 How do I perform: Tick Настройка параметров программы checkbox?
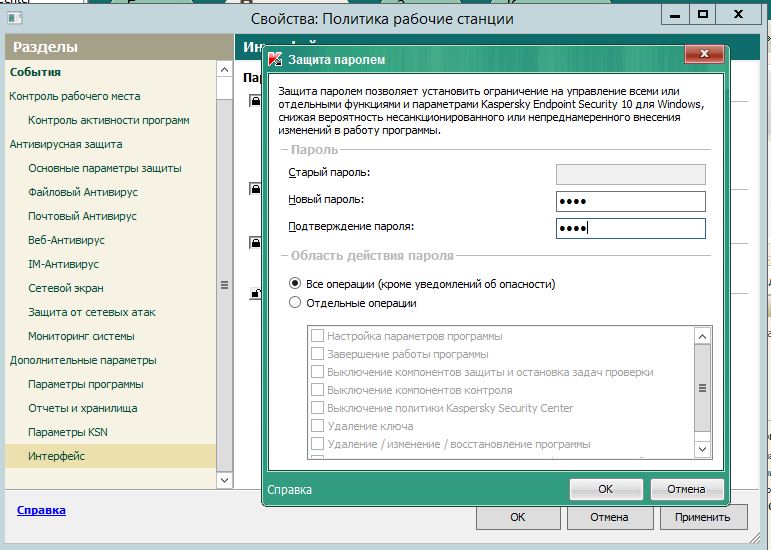coord(318,336)
